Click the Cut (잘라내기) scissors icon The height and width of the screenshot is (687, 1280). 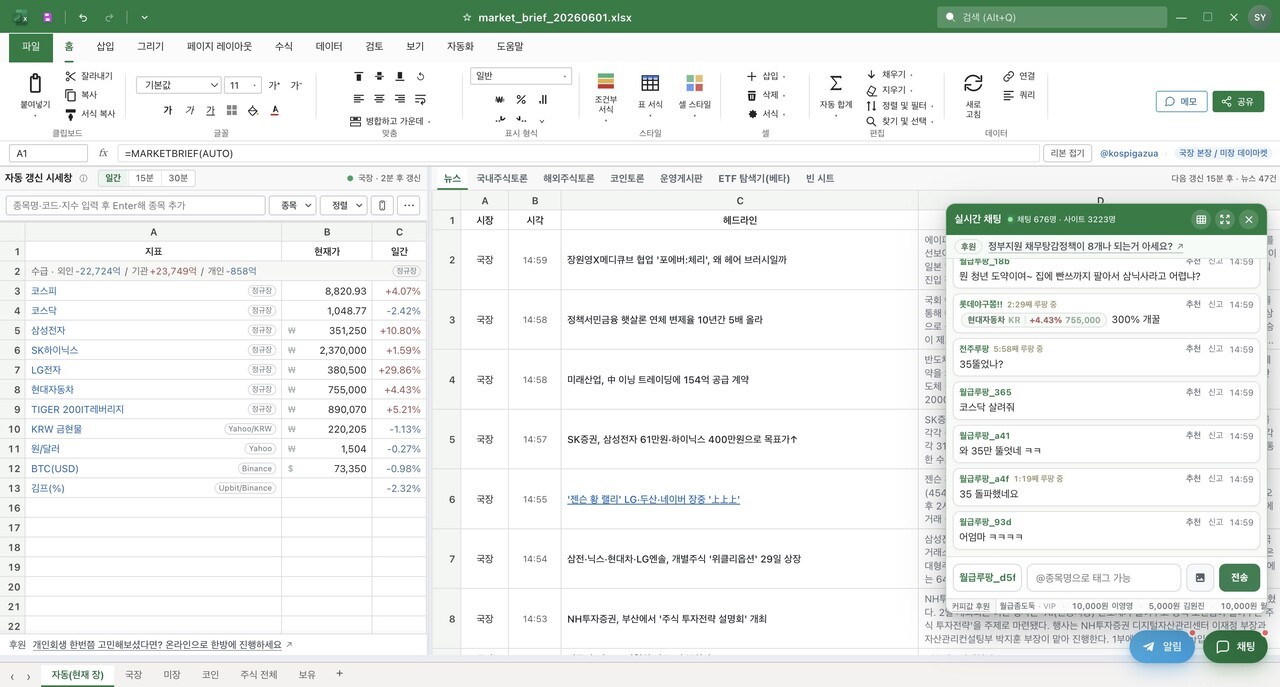70,76
